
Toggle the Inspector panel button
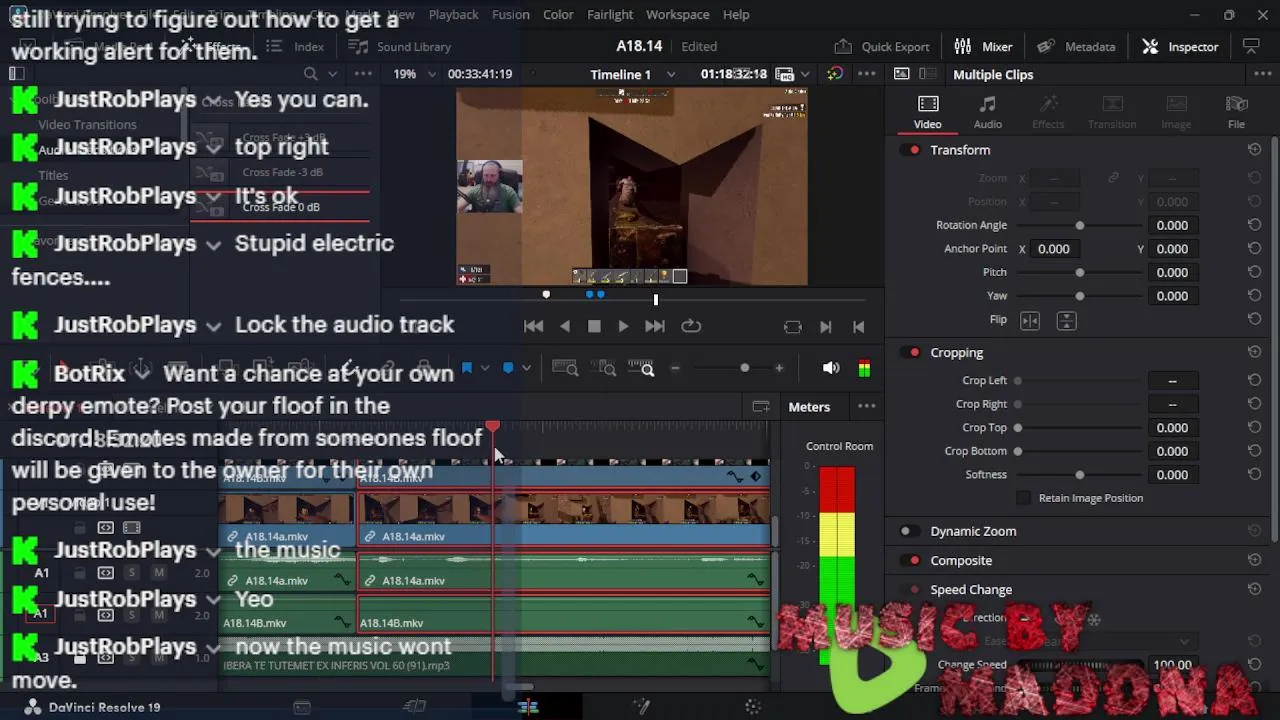(x=1180, y=46)
